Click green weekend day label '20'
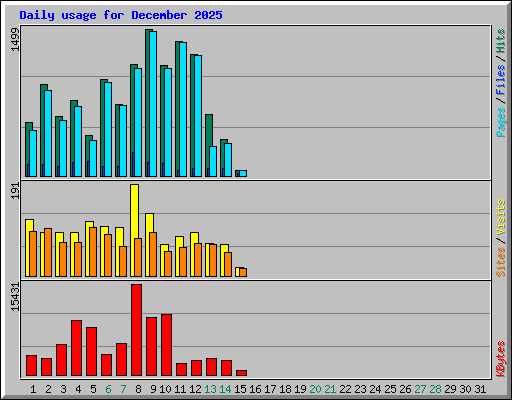The height and width of the screenshot is (400, 512). (x=315, y=389)
